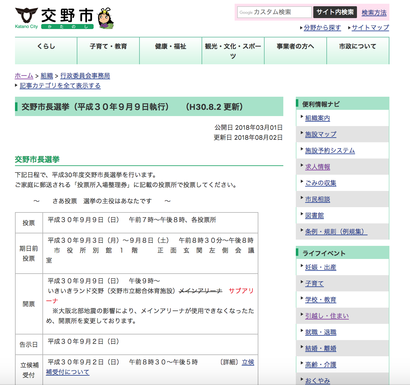Screen dimensions: 410x385
Task: Open the 学校・教育 life event link
Action: (321, 300)
